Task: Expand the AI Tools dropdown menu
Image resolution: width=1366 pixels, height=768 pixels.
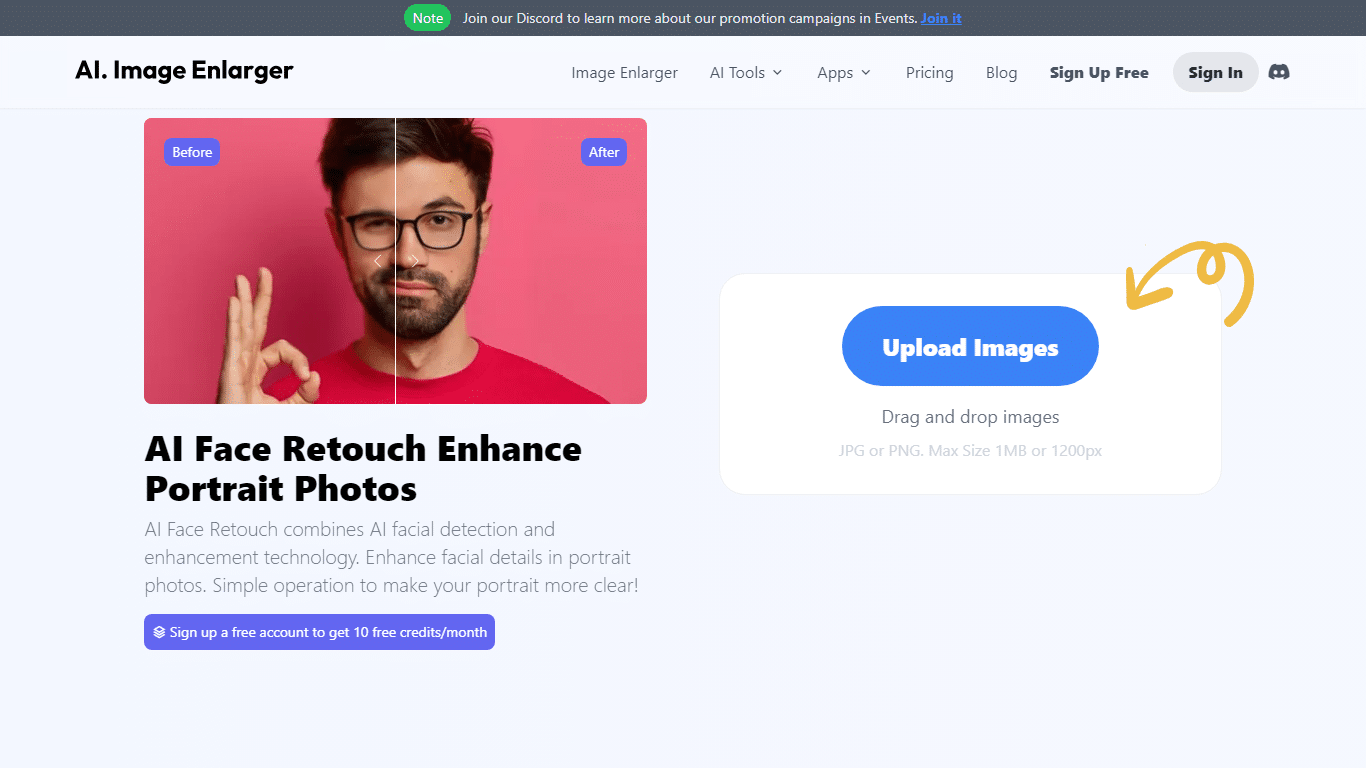Action: click(746, 73)
